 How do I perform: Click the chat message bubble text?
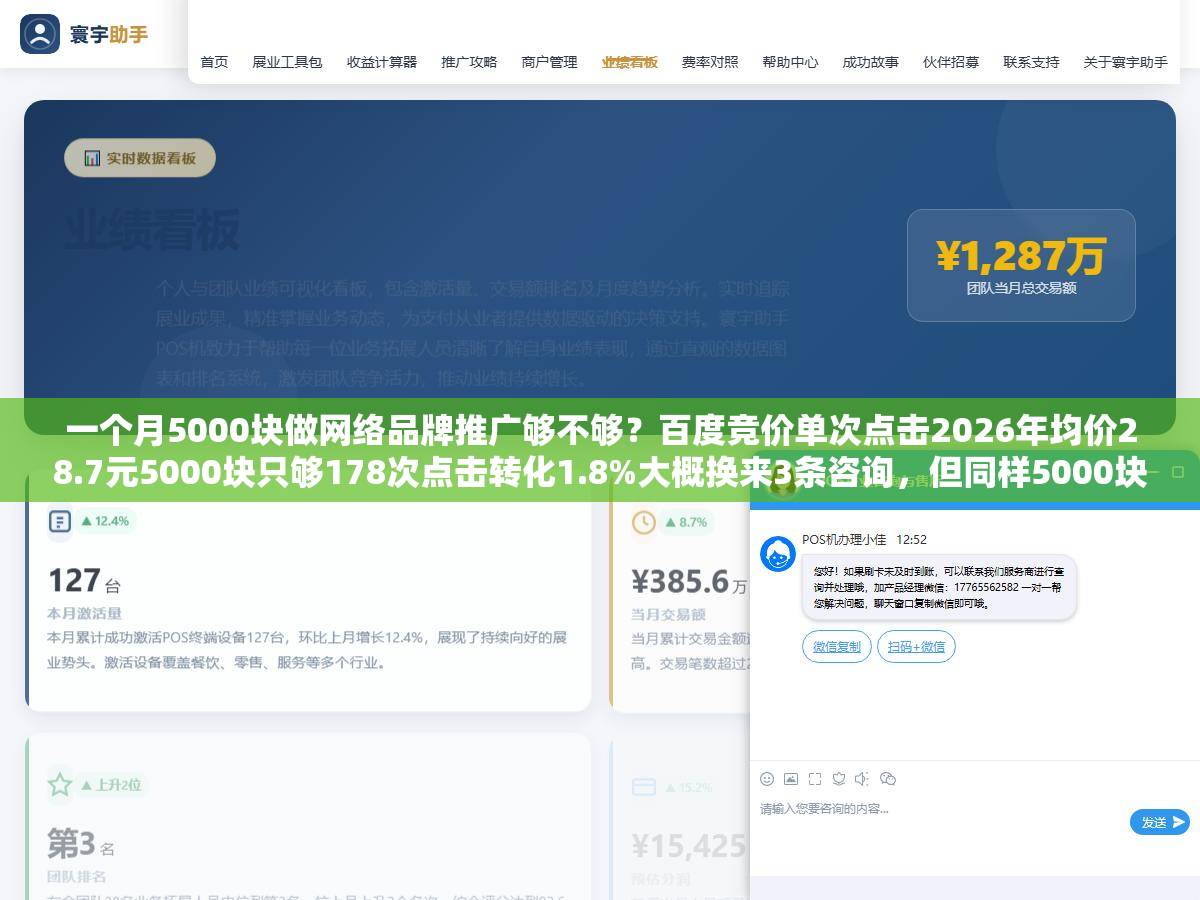pyautogui.click(x=939, y=587)
